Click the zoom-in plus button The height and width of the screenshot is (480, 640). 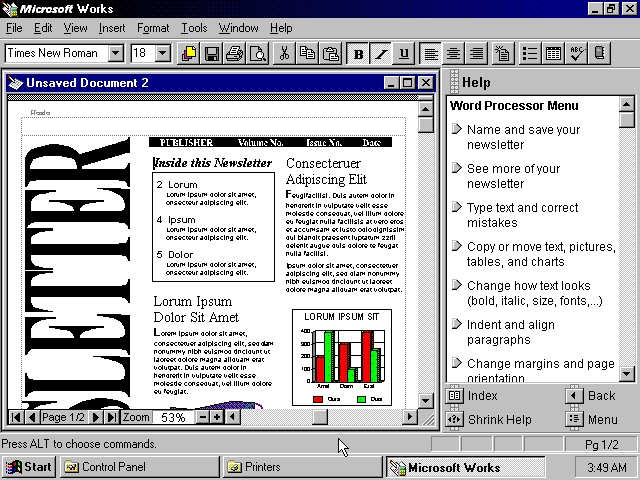click(216, 417)
